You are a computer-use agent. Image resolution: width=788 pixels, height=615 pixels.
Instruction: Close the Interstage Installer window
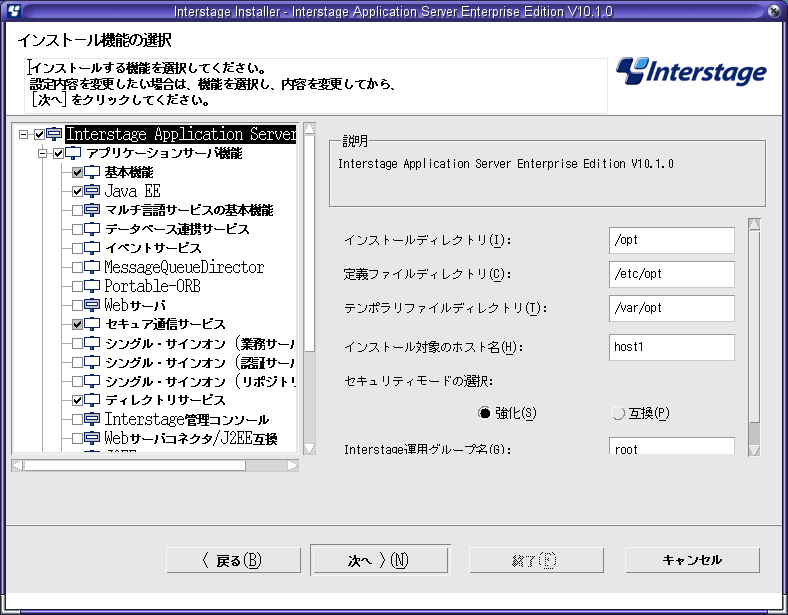(x=774, y=11)
